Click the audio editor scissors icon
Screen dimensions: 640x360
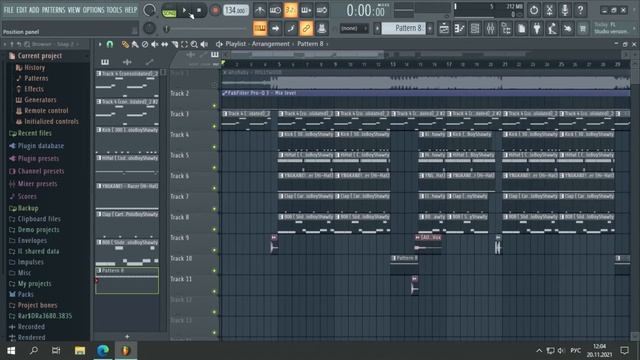coord(549,10)
